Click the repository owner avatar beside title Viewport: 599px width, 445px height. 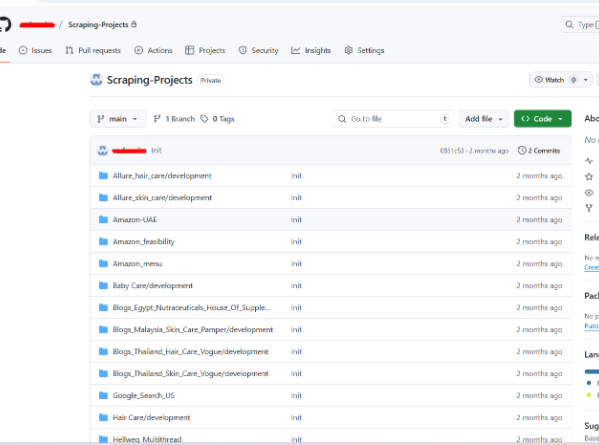pyautogui.click(x=96, y=80)
